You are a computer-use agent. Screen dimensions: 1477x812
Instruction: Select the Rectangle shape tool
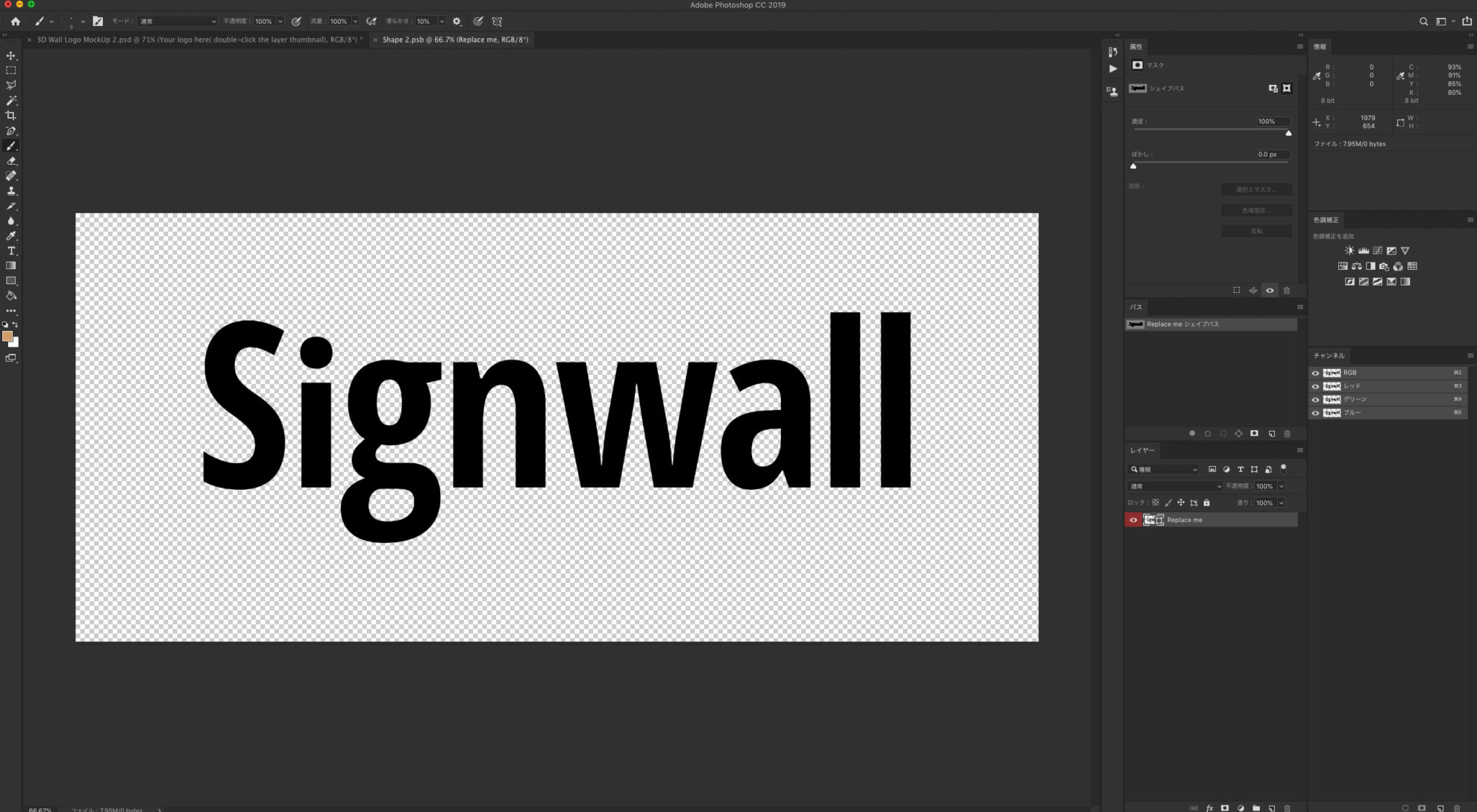10,281
